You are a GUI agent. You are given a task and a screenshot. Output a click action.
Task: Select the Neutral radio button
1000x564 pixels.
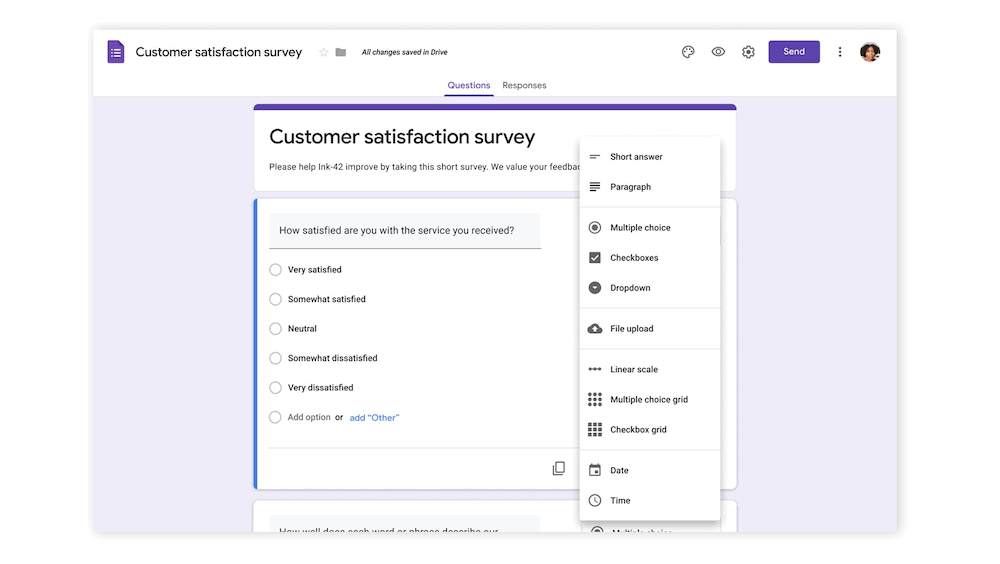(275, 328)
